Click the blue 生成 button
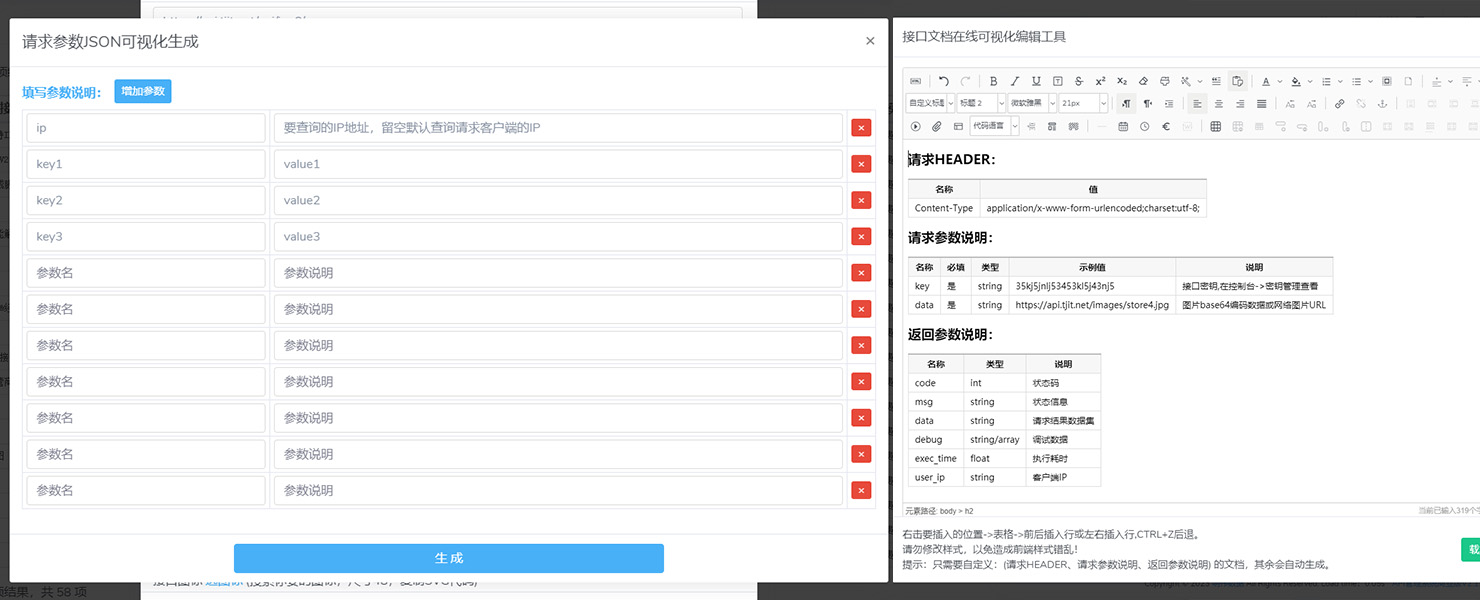The width and height of the screenshot is (1480, 600). point(448,558)
